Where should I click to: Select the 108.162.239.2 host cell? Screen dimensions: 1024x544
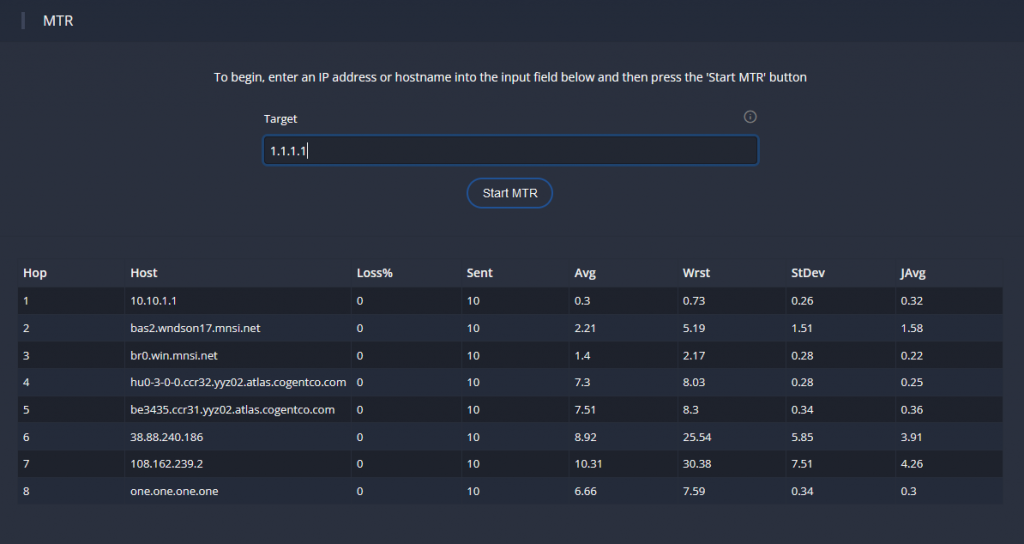[167, 464]
